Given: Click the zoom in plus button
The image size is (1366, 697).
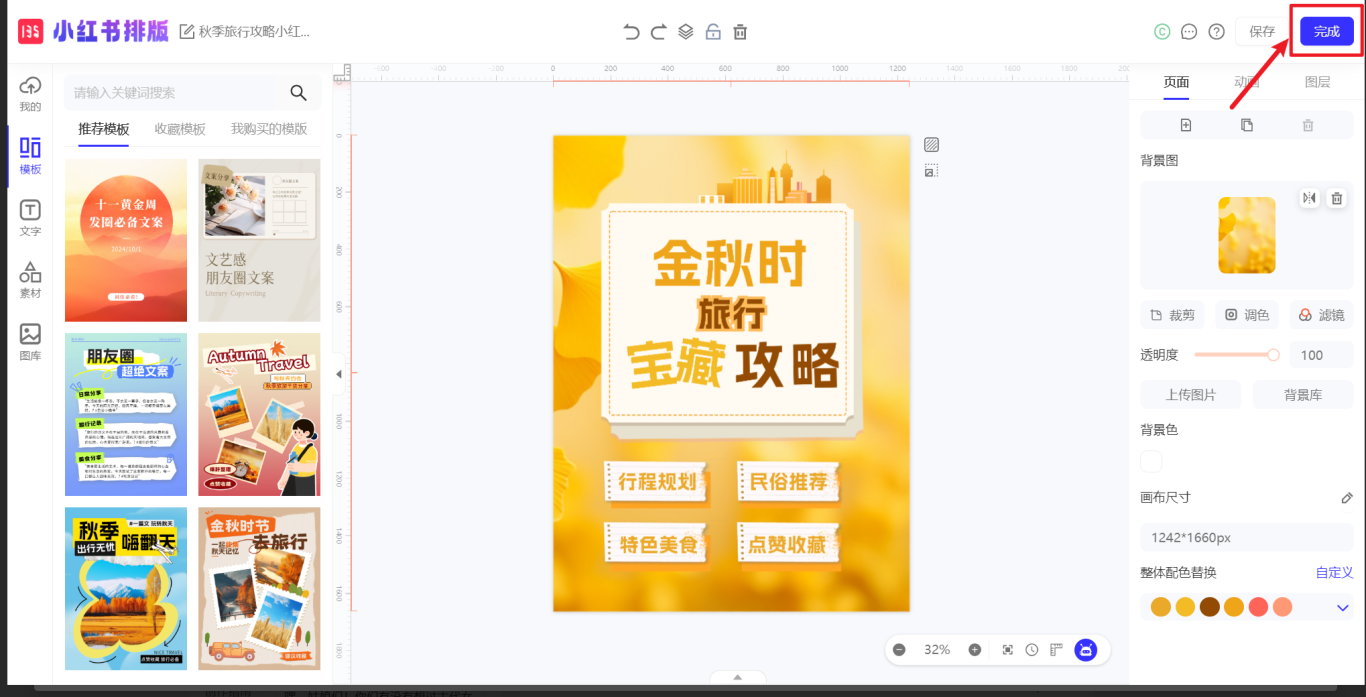Looking at the screenshot, I should pyautogui.click(x=974, y=650).
